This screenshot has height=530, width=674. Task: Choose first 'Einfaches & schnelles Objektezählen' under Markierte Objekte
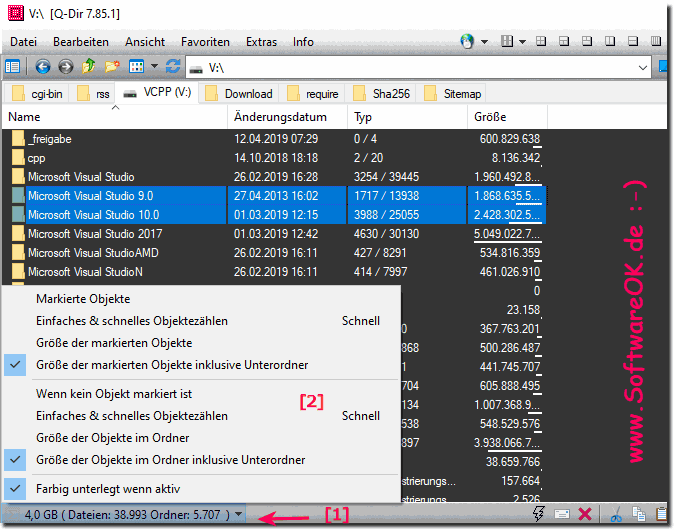[132, 321]
